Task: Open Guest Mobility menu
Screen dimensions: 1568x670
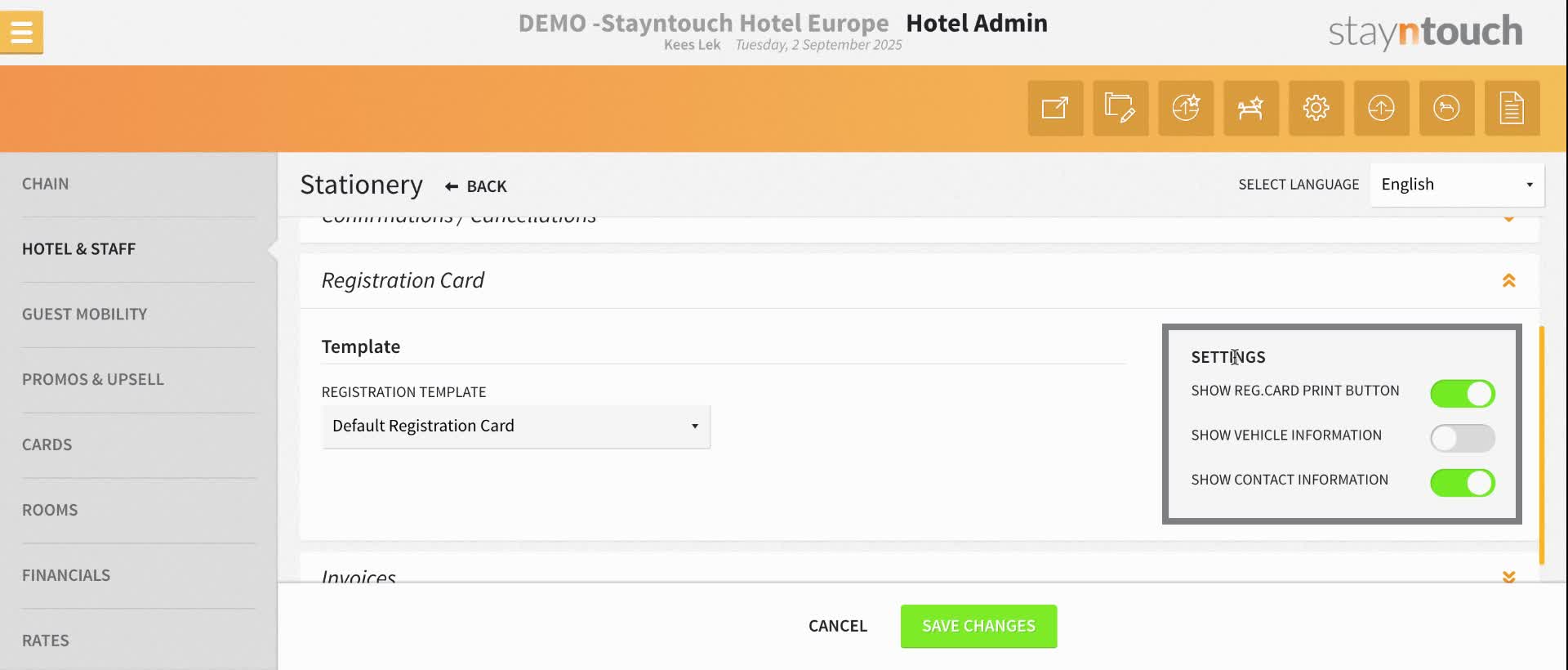Action: coord(84,315)
